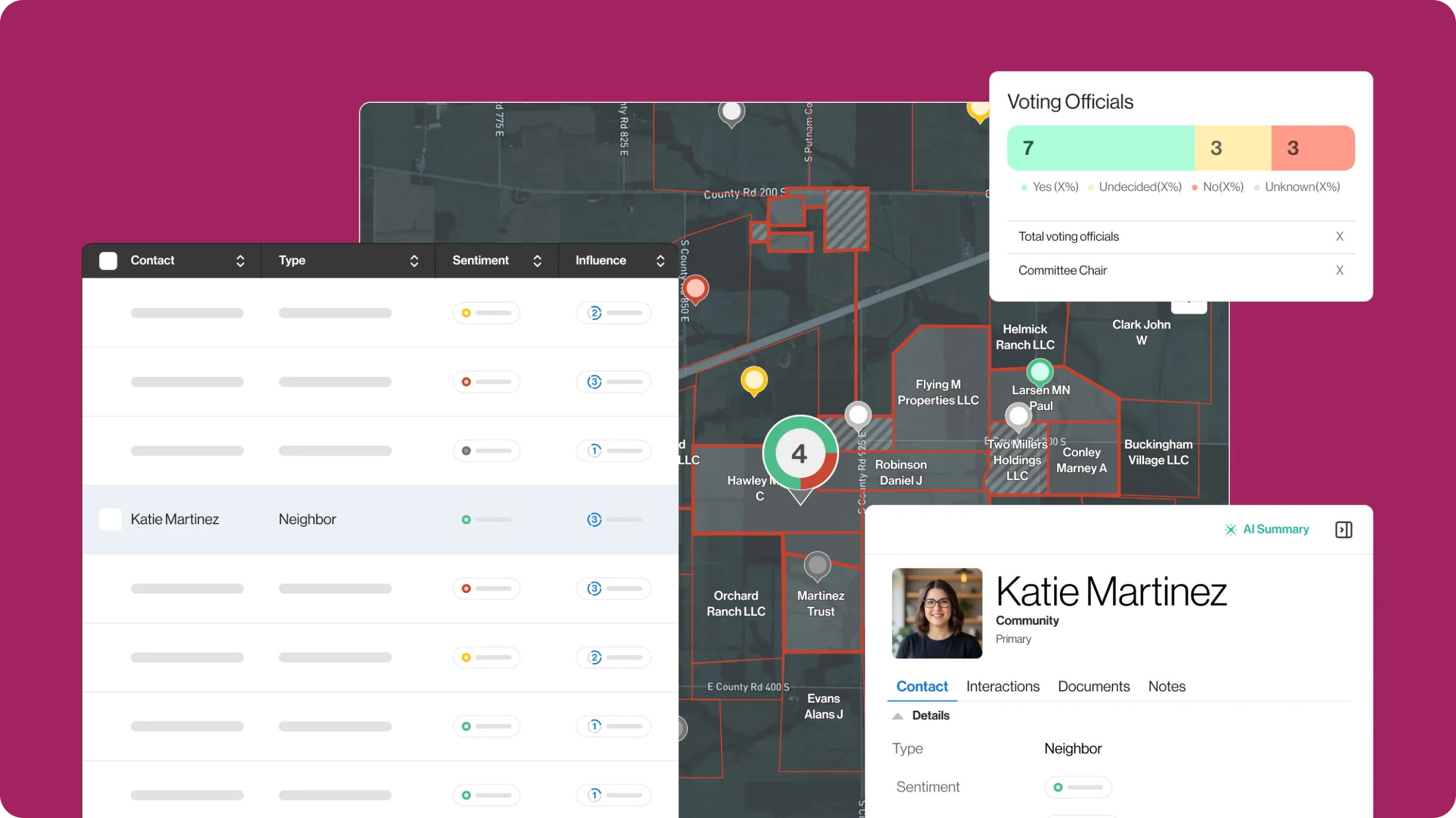Click the yellow Undecided segment showing 3
Image resolution: width=1456 pixels, height=818 pixels.
(x=1233, y=148)
